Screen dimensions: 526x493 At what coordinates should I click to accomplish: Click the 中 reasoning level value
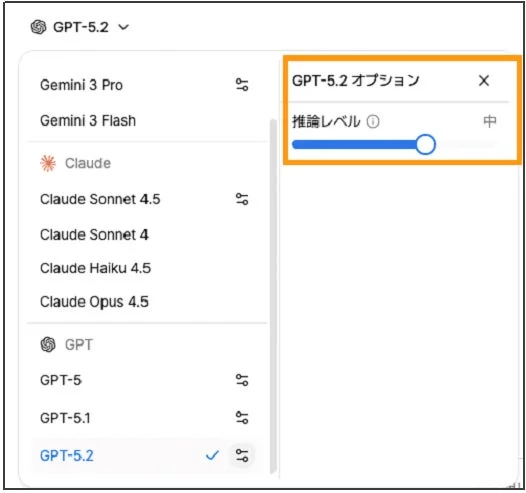click(489, 121)
